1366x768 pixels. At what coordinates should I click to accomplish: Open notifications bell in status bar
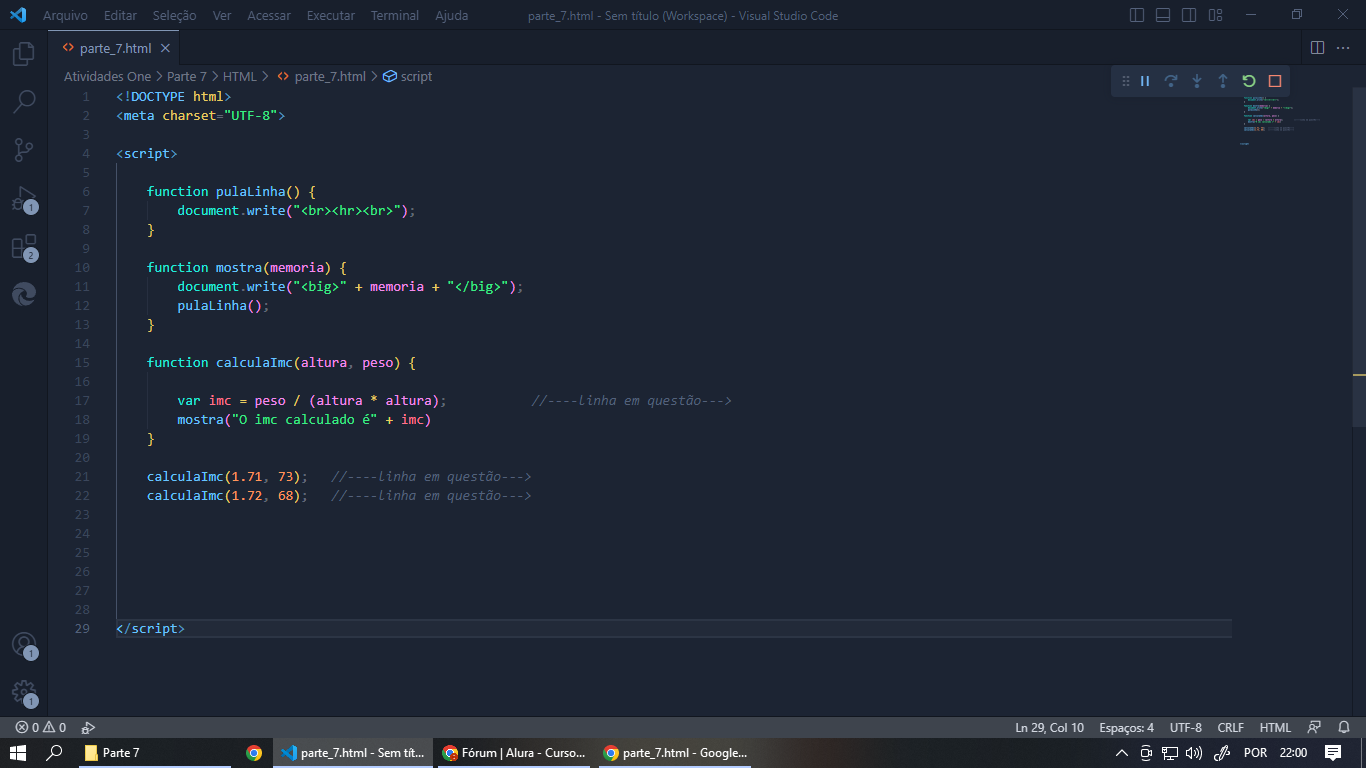(x=1344, y=727)
